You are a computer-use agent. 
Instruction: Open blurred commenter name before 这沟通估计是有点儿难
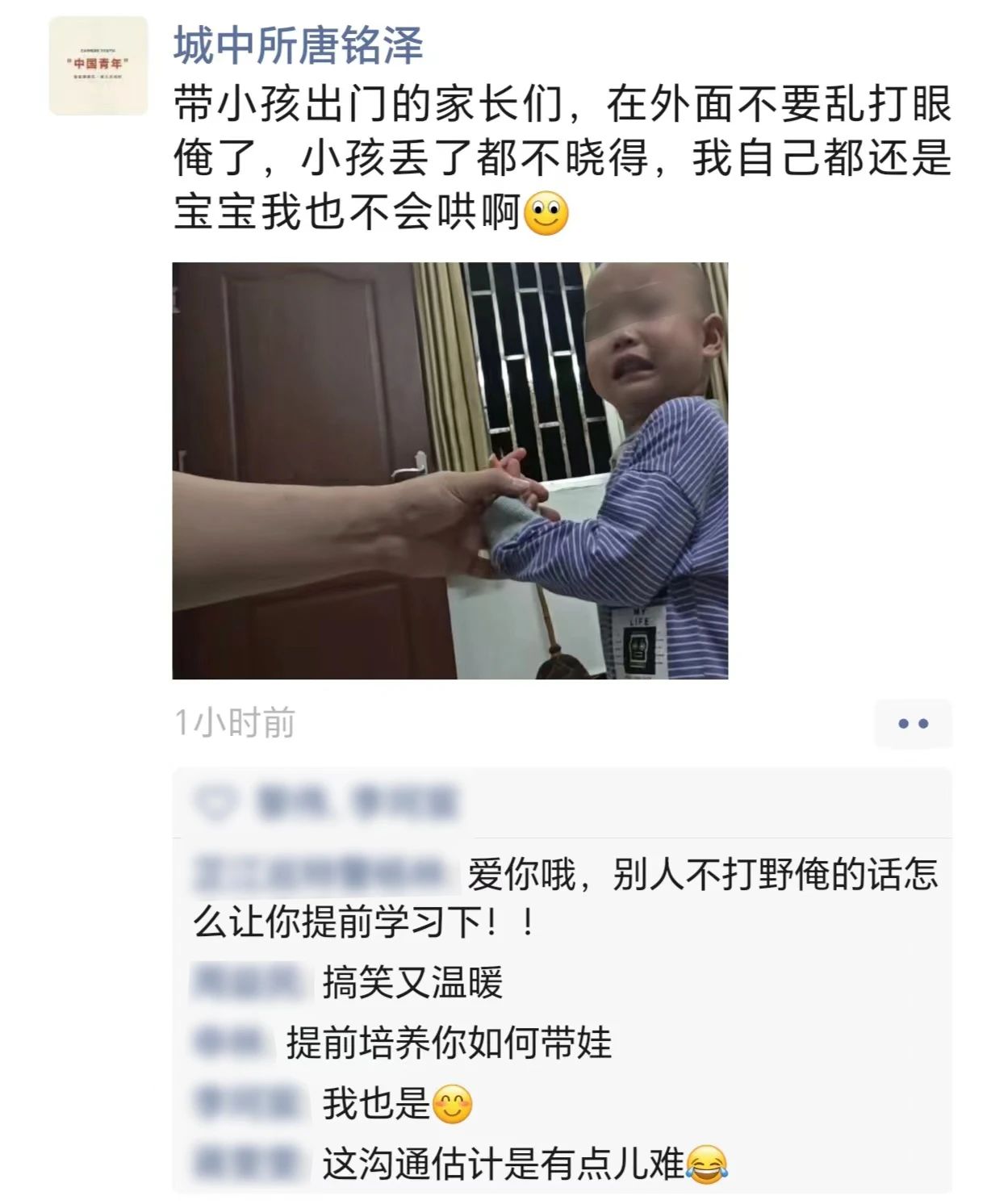point(250,1164)
